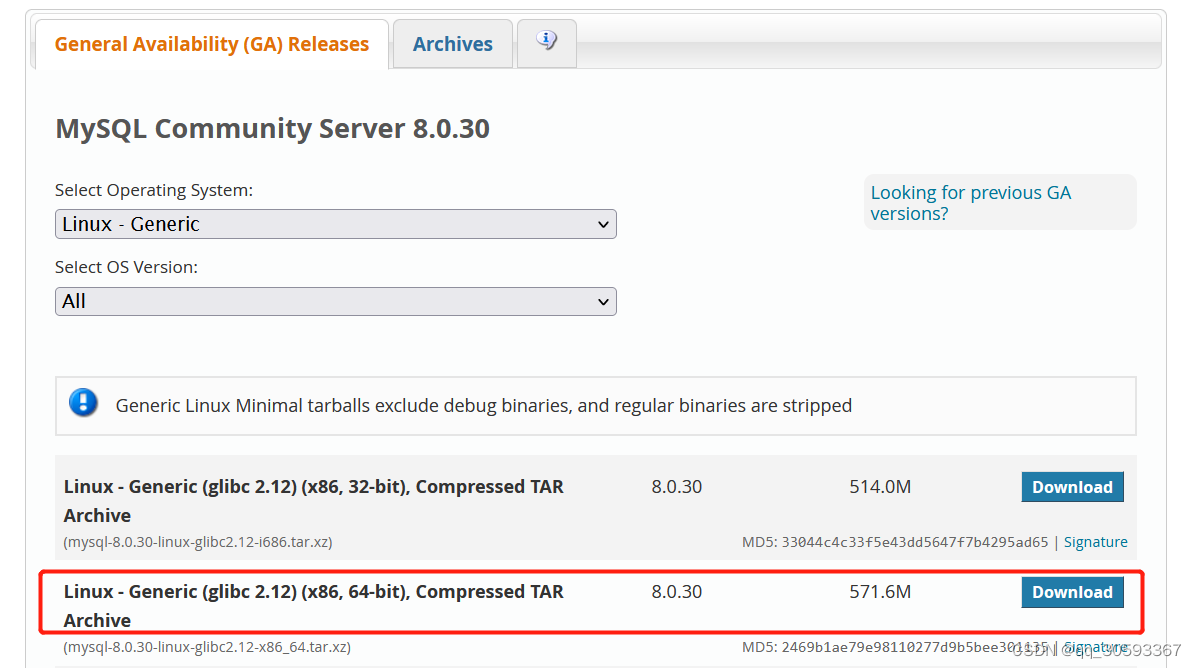Switch to the Archives tab
The width and height of the screenshot is (1197, 668).
coord(453,44)
